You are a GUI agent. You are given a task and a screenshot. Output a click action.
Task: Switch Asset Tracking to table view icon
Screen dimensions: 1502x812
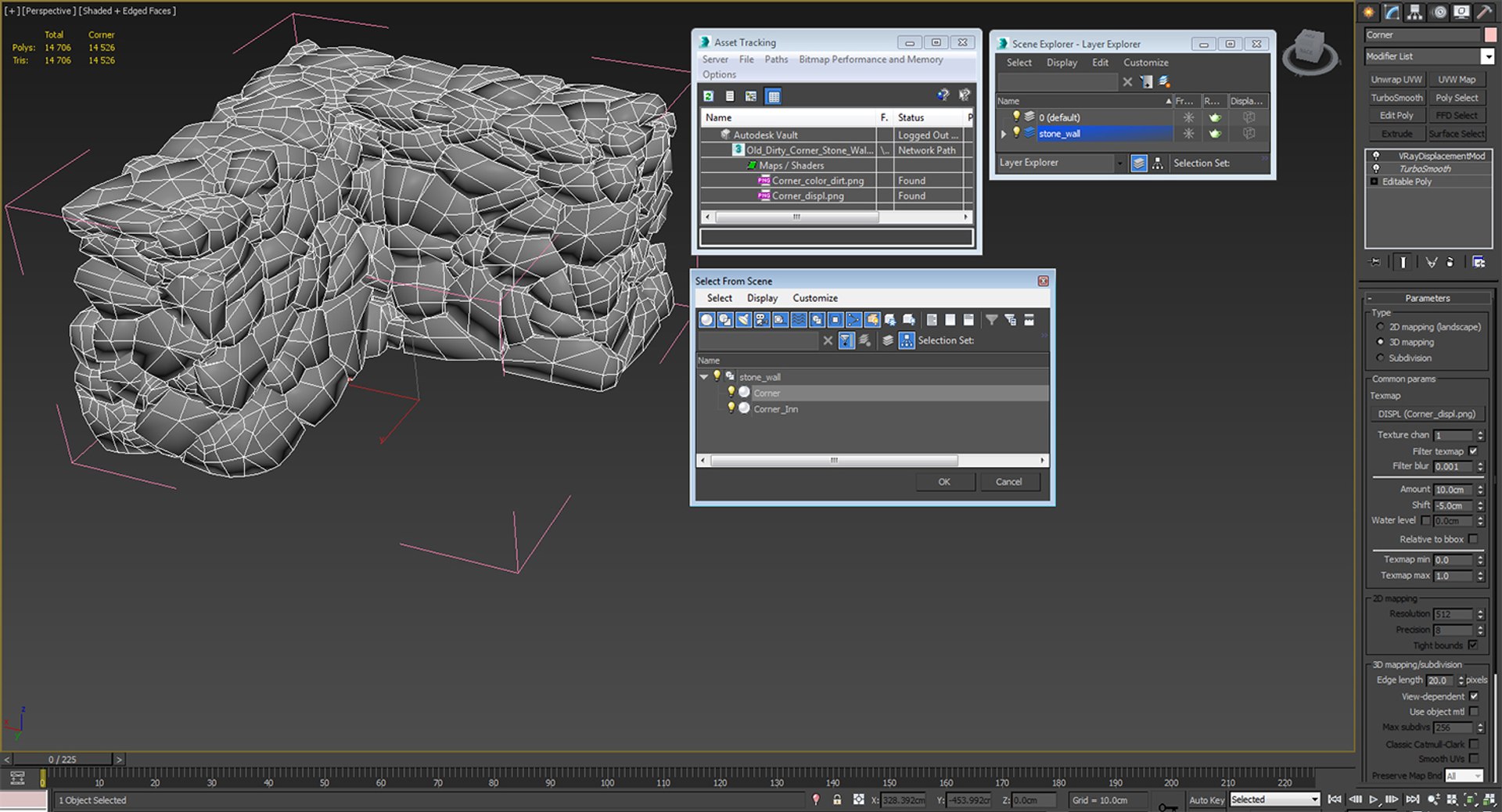[774, 96]
